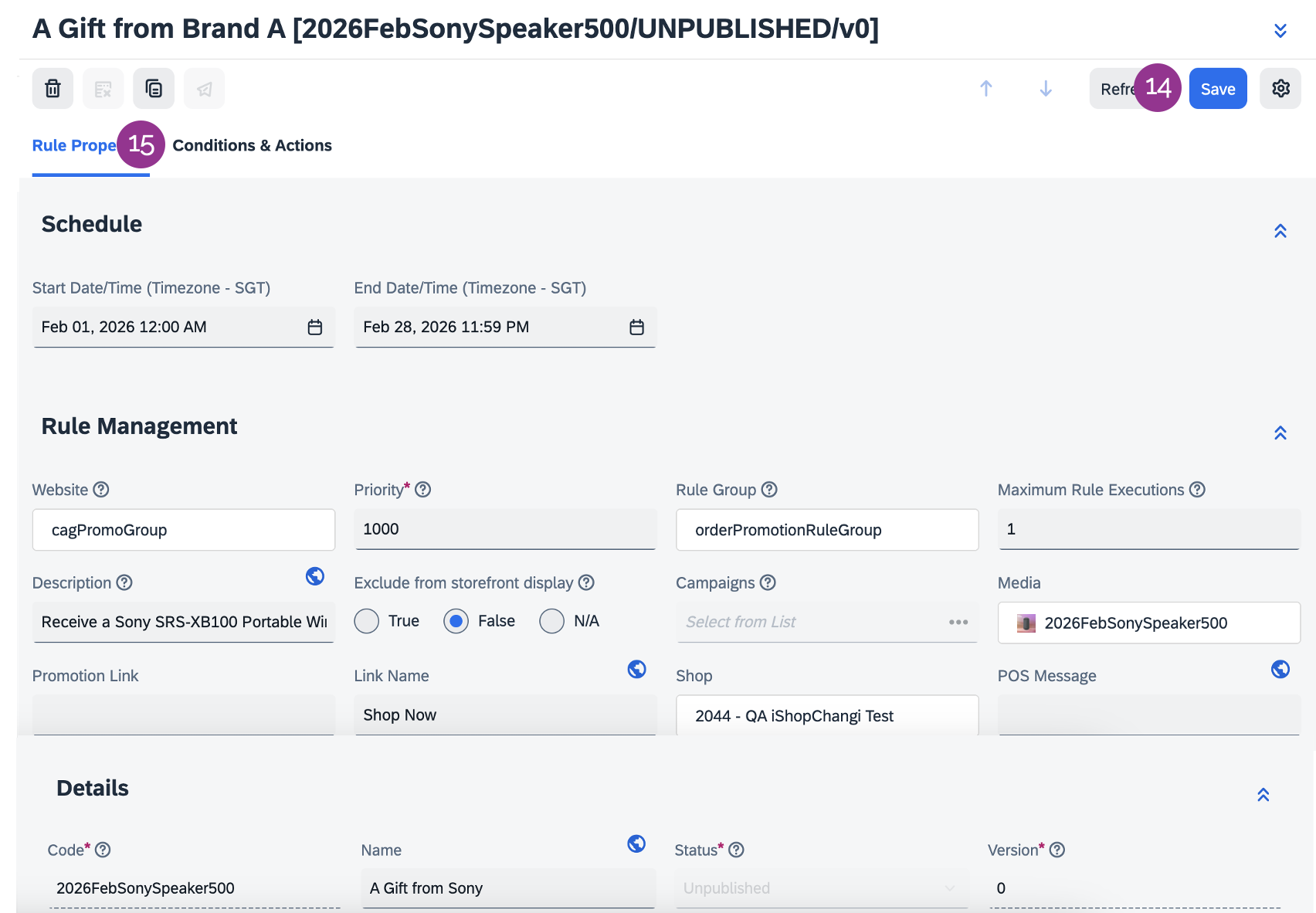The width and height of the screenshot is (1316, 913).
Task: Click the help icon next to Priority
Action: click(423, 490)
